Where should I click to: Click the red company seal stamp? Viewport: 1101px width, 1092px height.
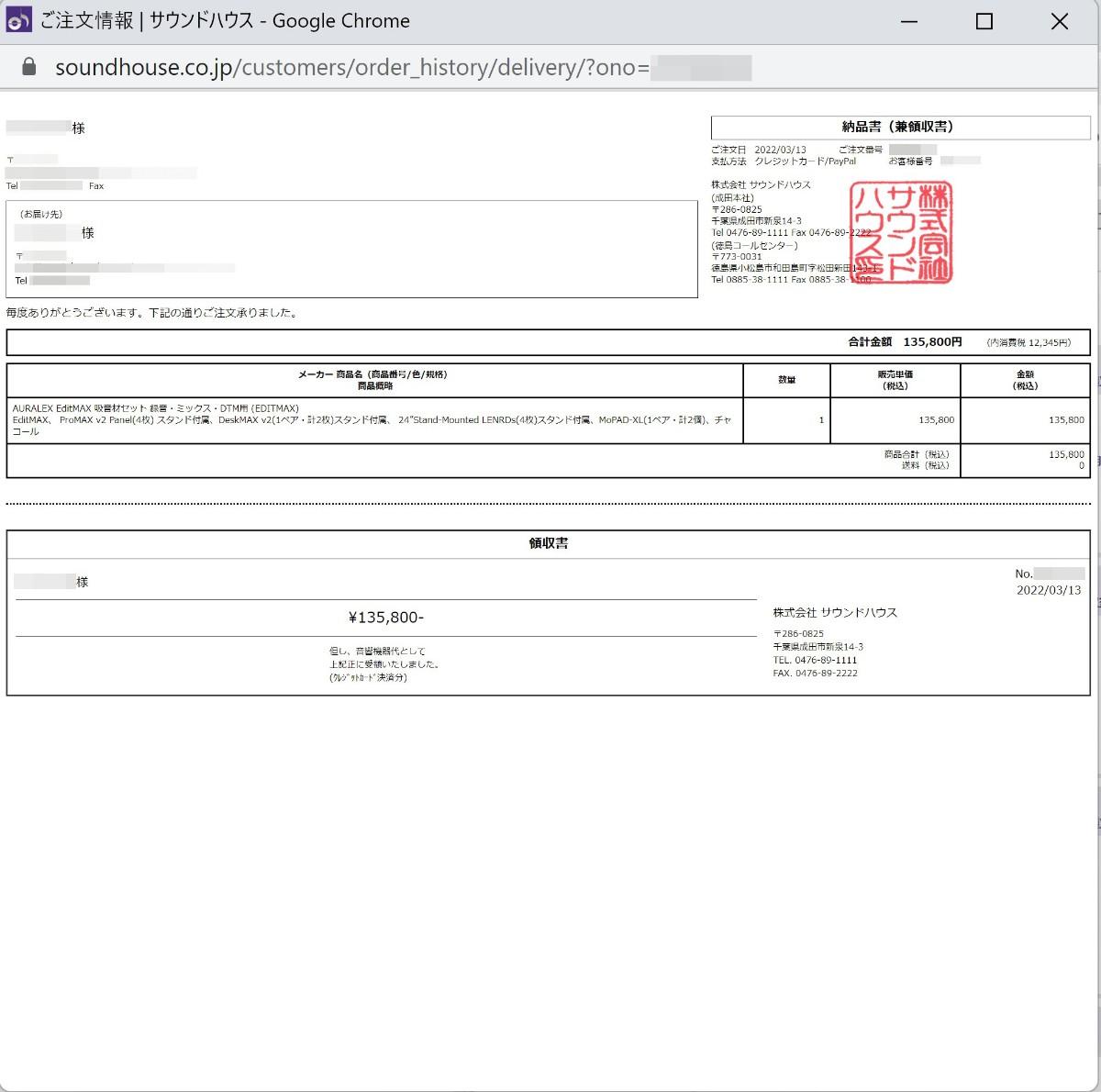pos(900,231)
